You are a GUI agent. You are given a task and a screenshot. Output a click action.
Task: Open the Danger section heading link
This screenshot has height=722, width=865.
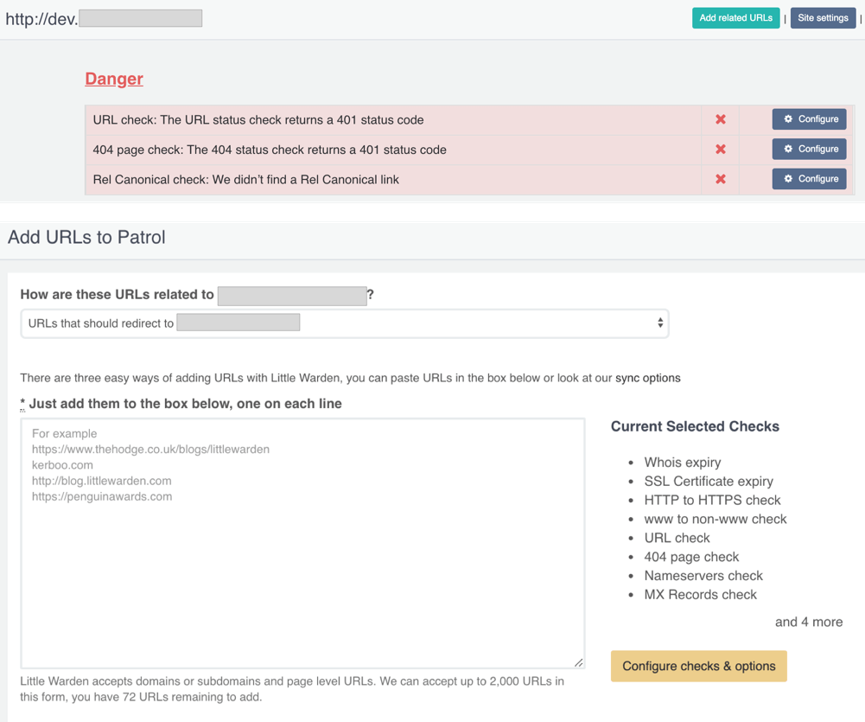114,79
